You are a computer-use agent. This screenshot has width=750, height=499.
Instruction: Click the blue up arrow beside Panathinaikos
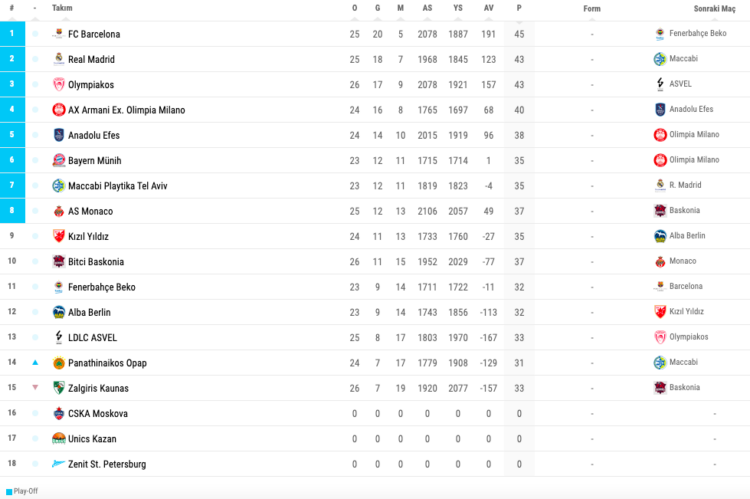35,363
